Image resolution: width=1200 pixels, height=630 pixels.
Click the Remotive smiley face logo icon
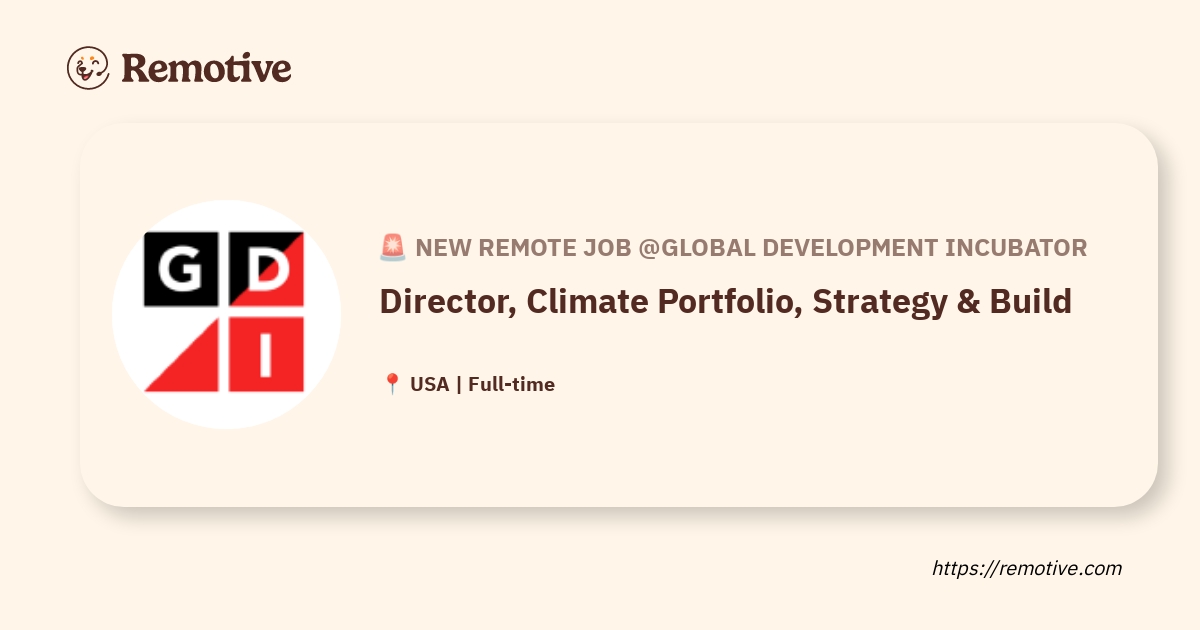87,69
